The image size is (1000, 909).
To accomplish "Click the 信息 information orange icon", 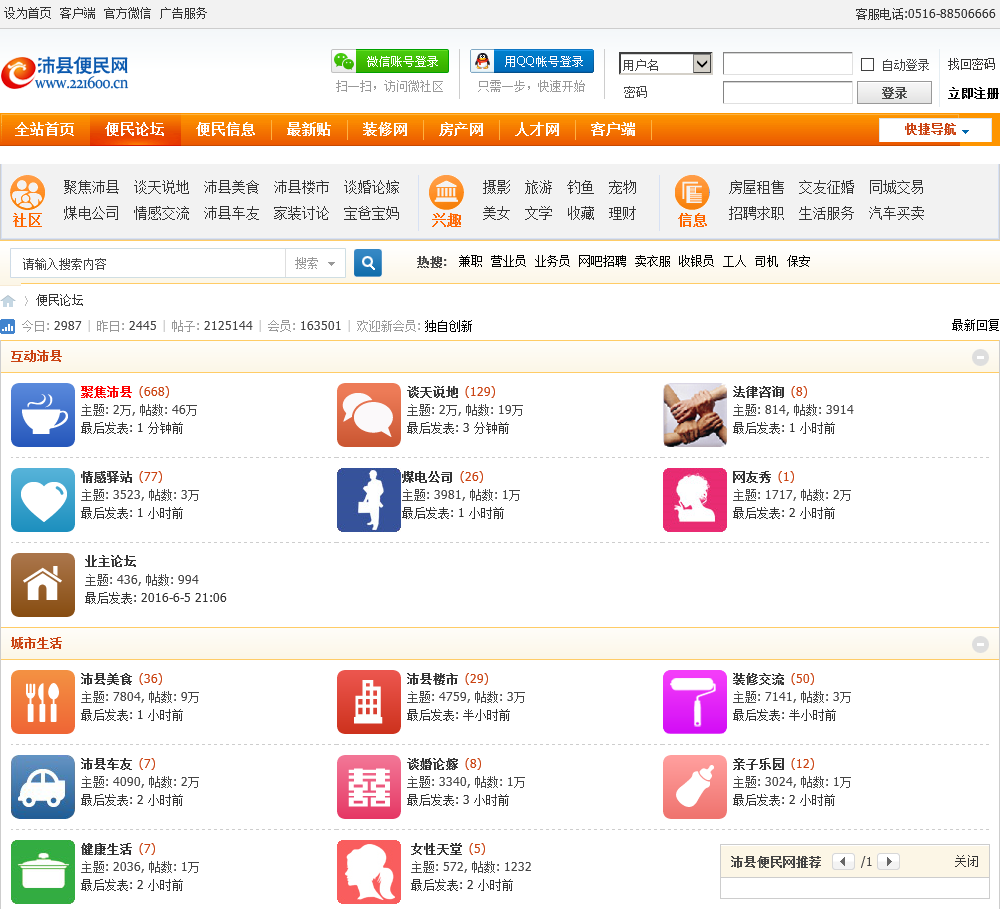I will pyautogui.click(x=692, y=193).
